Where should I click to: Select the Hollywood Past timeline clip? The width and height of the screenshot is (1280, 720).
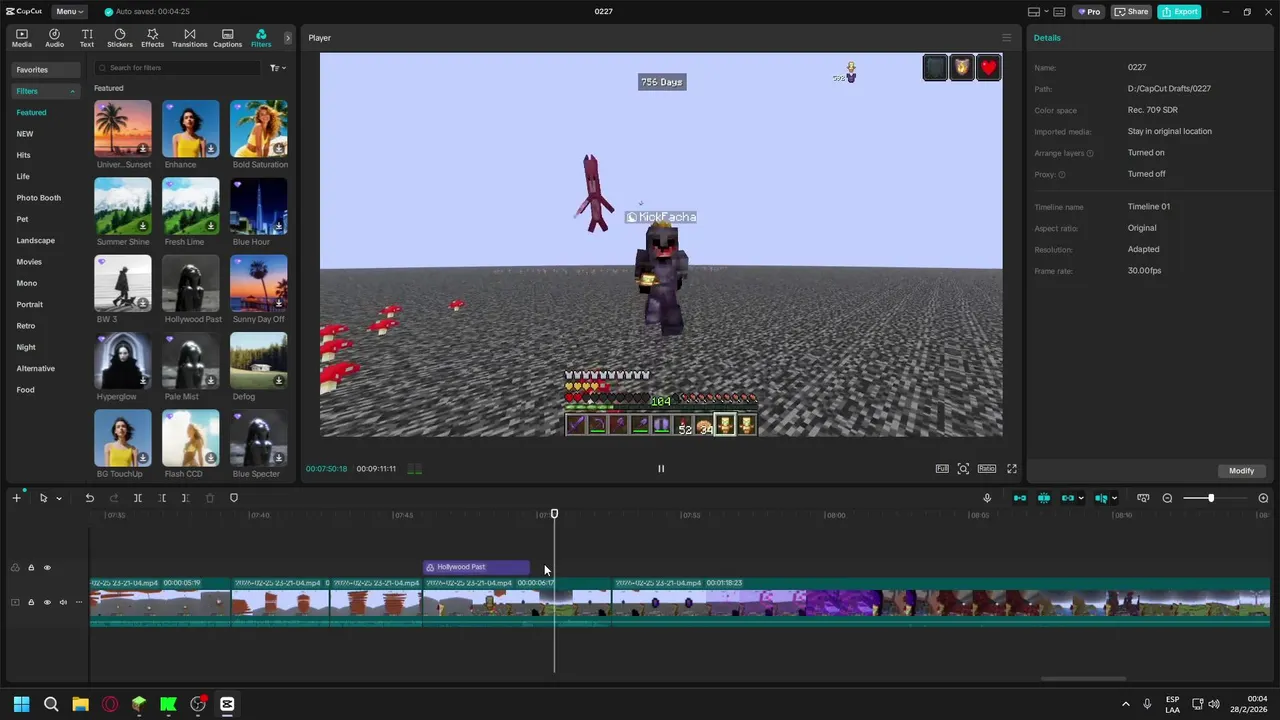tap(477, 567)
